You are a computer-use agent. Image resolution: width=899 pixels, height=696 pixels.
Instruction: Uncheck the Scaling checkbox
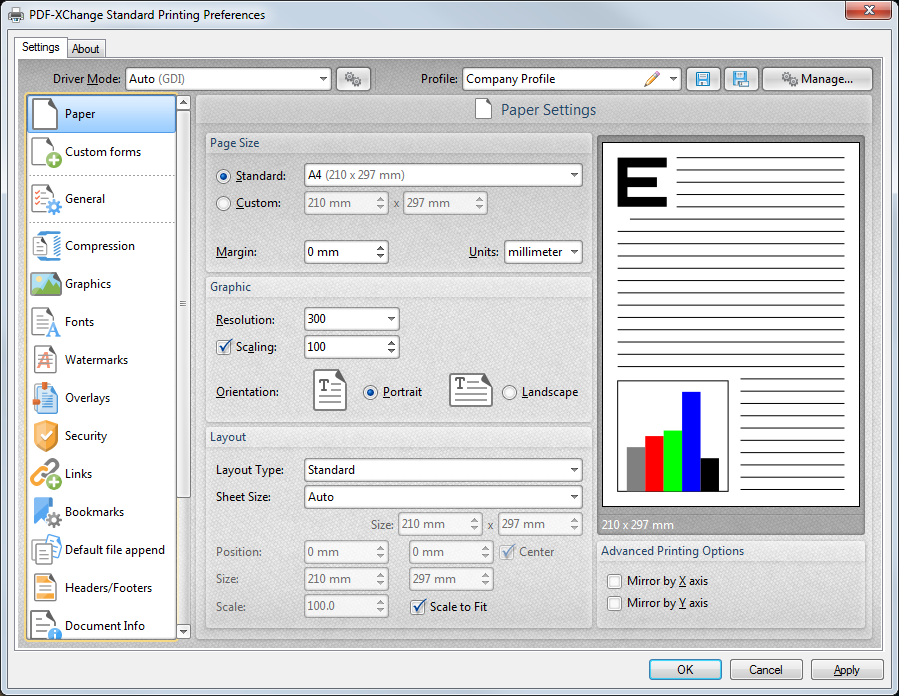point(224,347)
